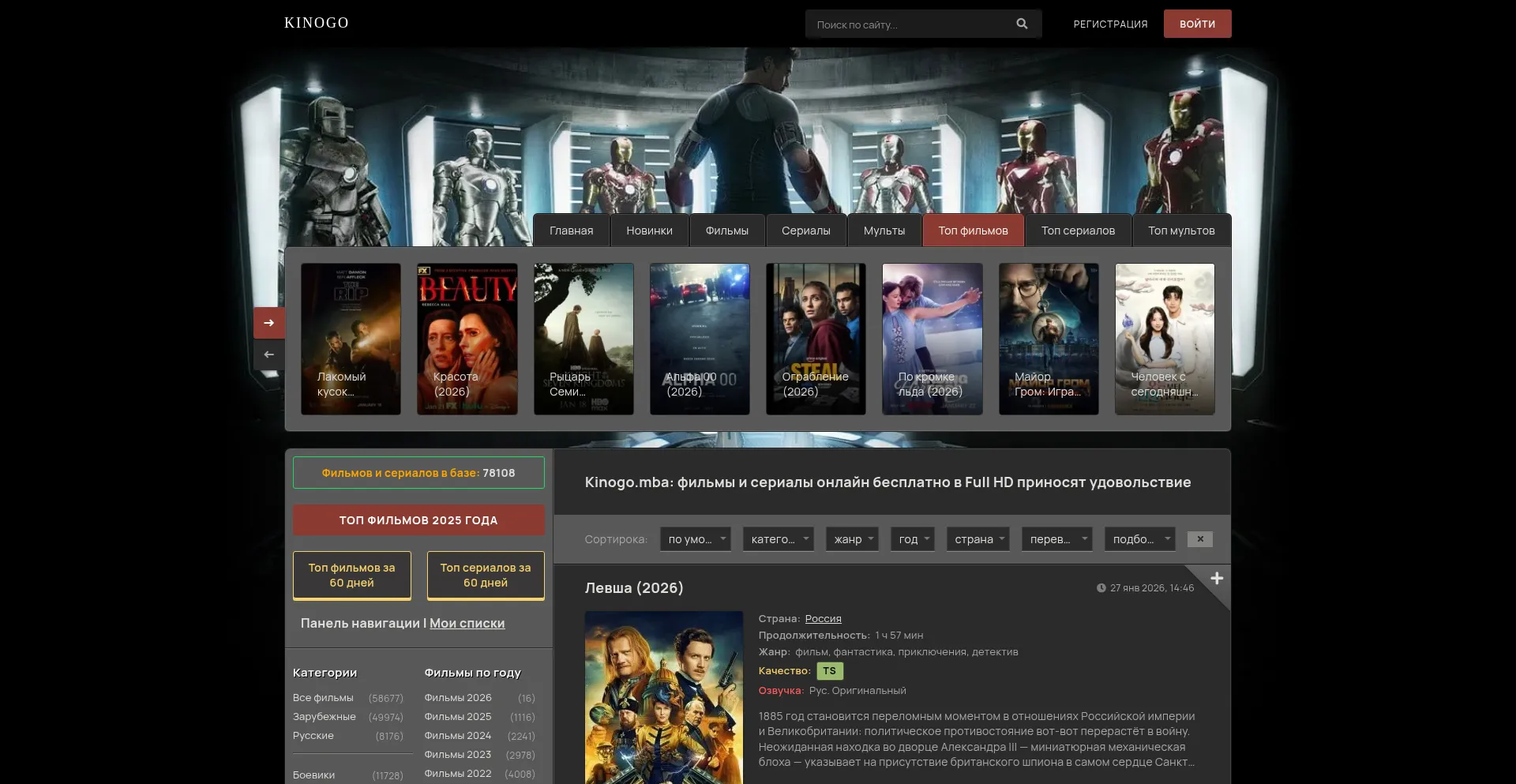Viewport: 1516px width, 784px height.
Task: Open Фильмы 2026 list
Action: click(x=458, y=698)
